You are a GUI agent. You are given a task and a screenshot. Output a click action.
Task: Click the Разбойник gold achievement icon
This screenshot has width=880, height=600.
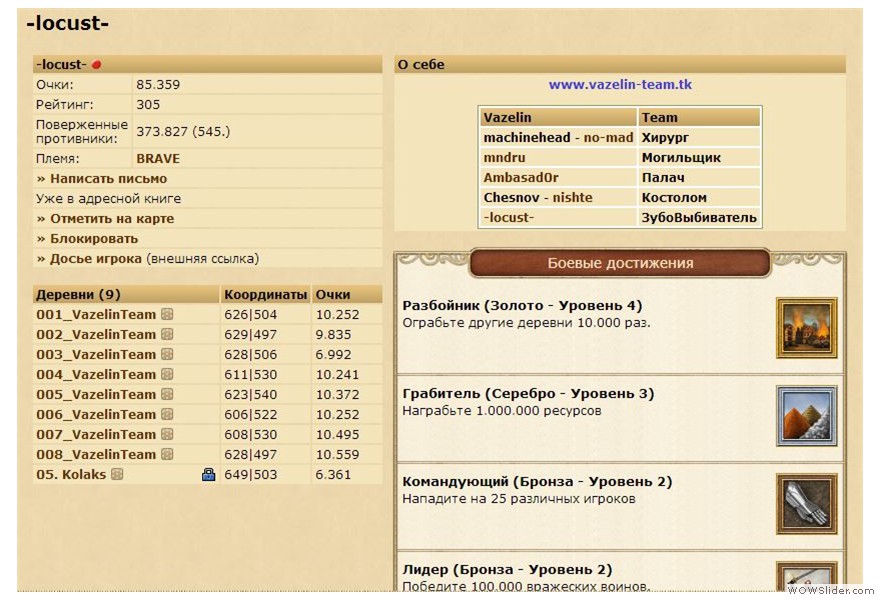pos(806,328)
